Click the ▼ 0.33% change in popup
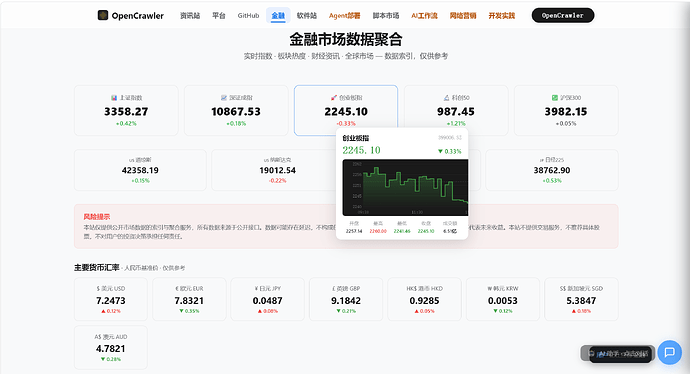 (x=449, y=151)
